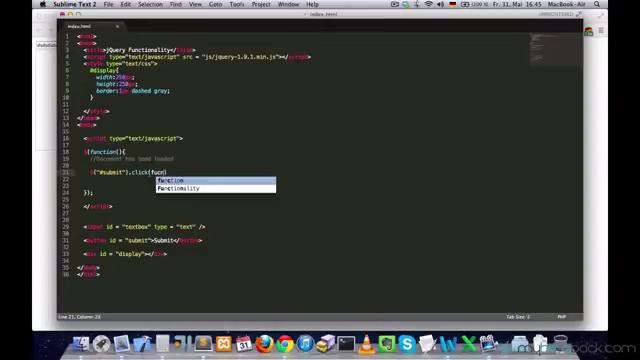Screen dimensions: 640x360
Task: Open Launchpad rocket icon in Dock
Action: [x=101, y=344]
